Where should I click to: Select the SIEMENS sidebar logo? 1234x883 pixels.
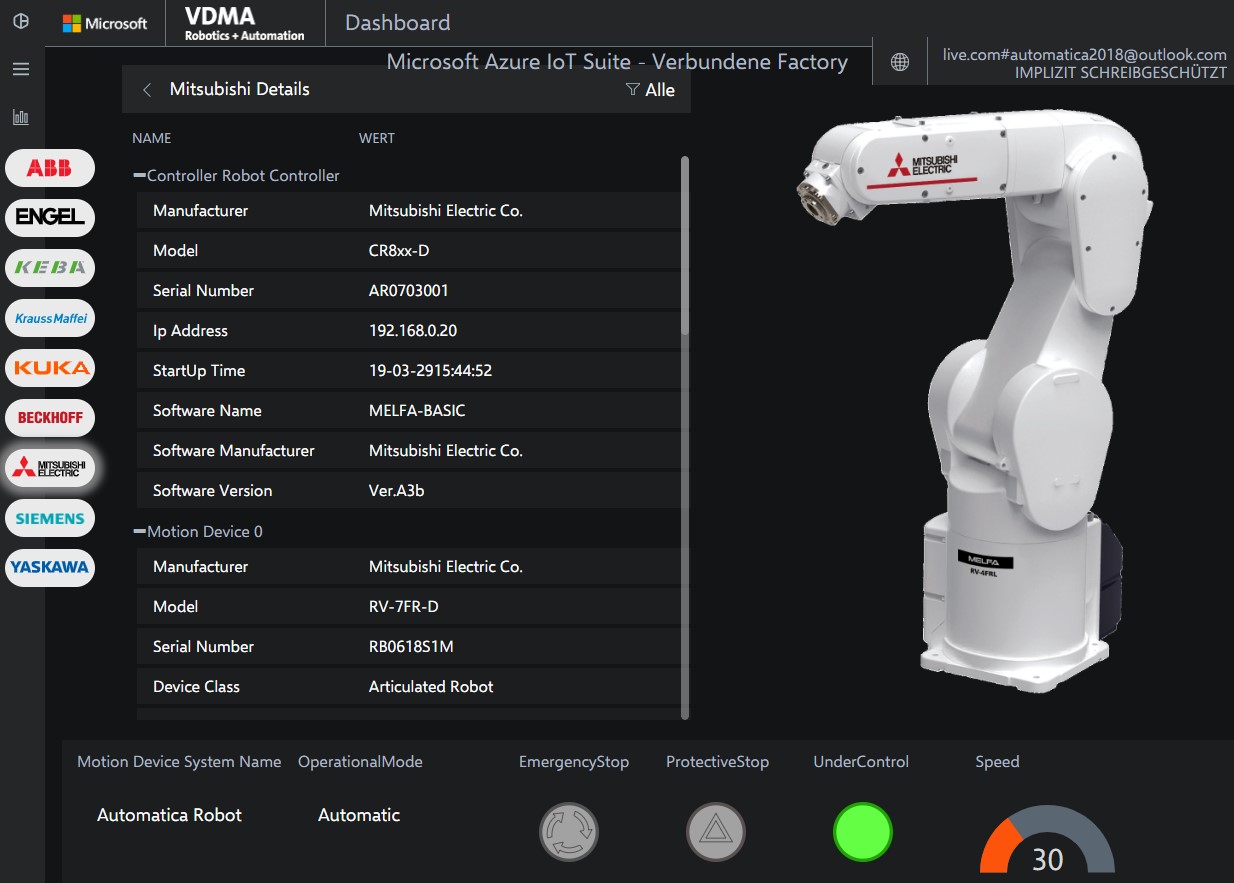tap(49, 518)
